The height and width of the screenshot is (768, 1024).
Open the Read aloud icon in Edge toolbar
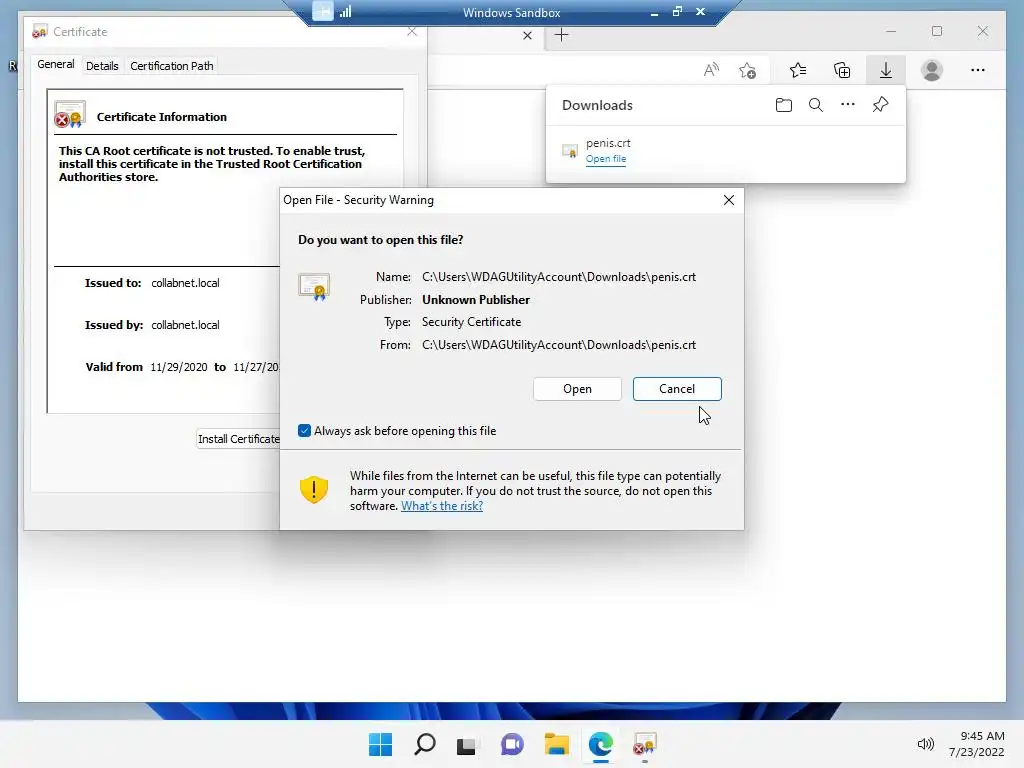[x=711, y=70]
